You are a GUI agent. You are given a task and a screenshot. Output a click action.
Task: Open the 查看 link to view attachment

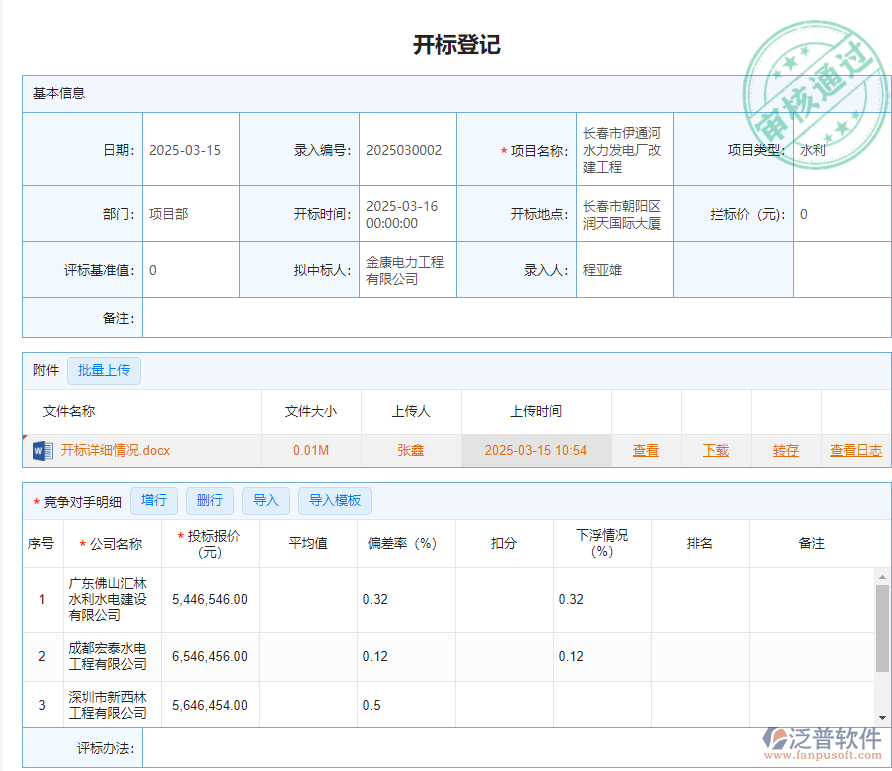(645, 451)
